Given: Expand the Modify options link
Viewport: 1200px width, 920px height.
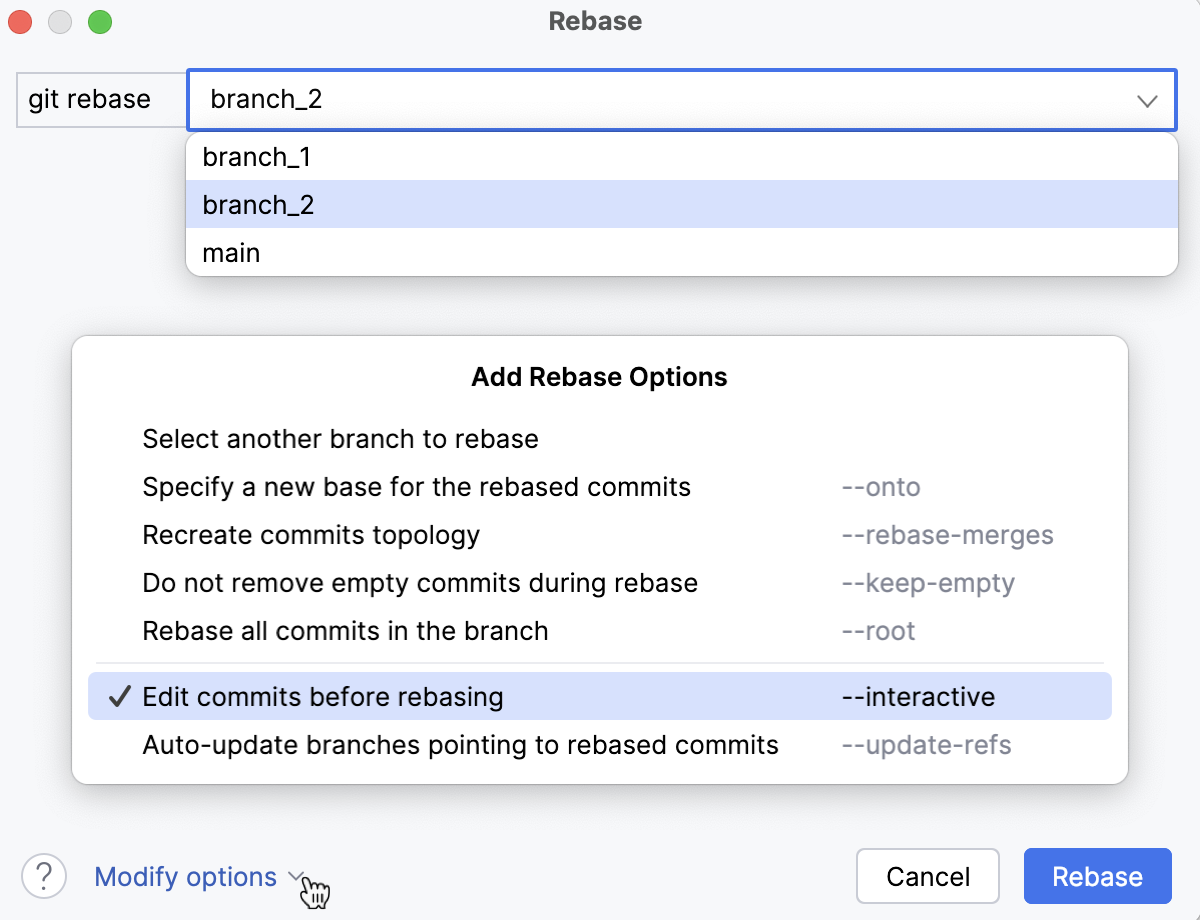Looking at the screenshot, I should coord(185,876).
